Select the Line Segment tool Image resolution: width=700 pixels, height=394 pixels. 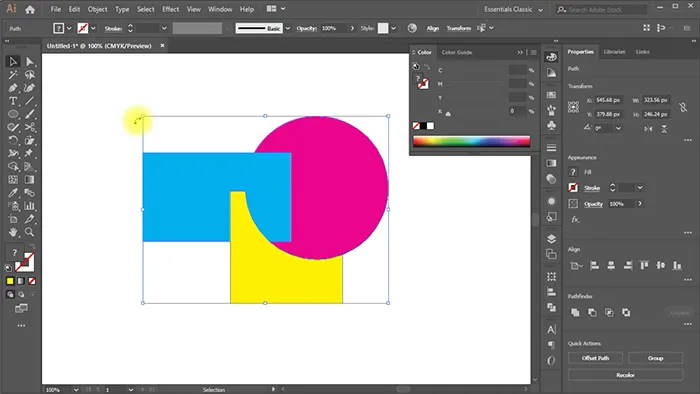(x=29, y=101)
